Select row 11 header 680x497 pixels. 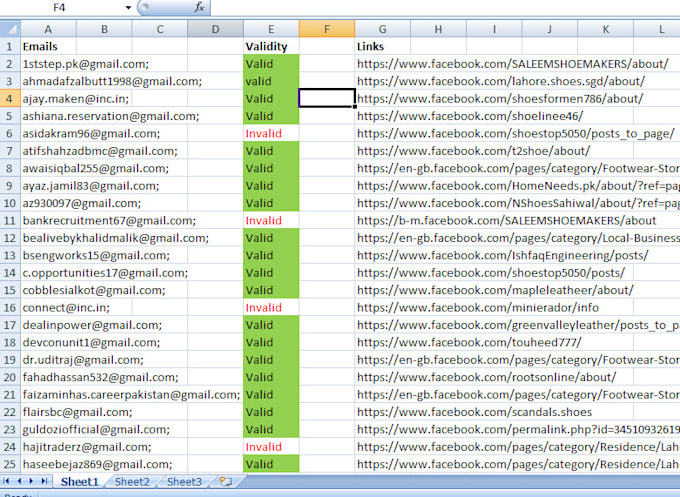(x=10, y=220)
